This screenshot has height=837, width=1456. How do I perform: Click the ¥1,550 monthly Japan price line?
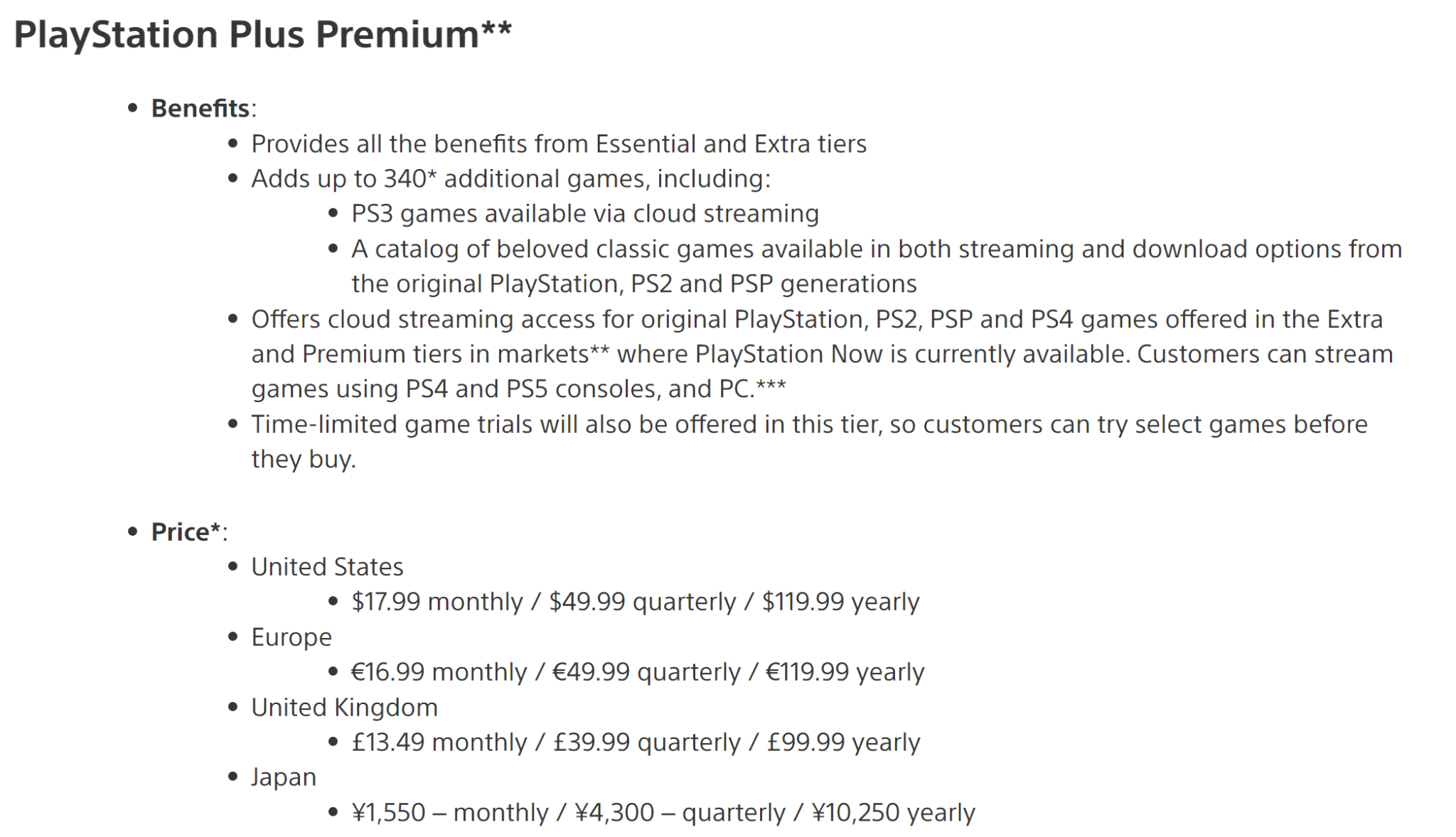coord(663,812)
